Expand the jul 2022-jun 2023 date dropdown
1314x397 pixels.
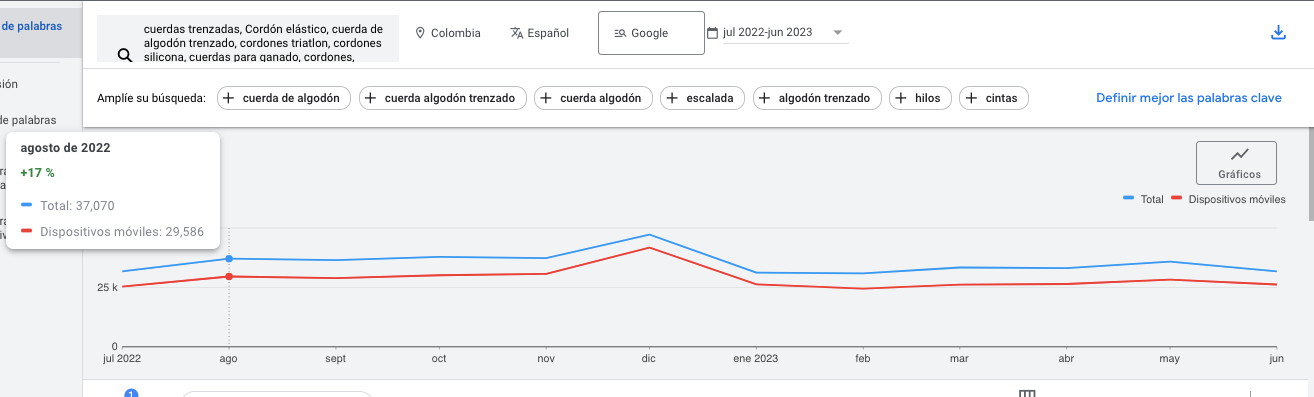pos(837,33)
